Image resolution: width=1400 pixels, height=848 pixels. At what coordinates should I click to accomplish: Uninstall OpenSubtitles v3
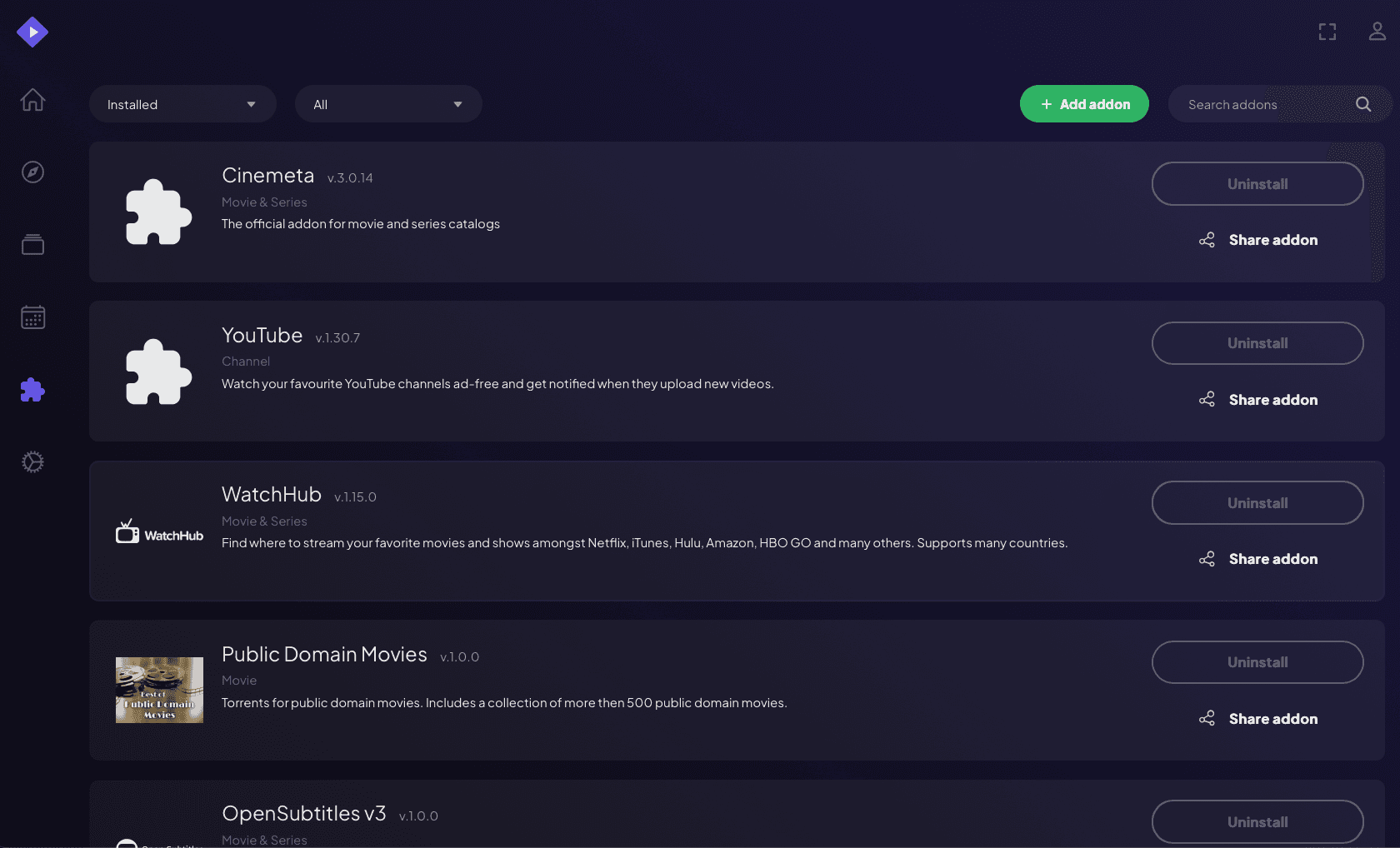coord(1257,821)
